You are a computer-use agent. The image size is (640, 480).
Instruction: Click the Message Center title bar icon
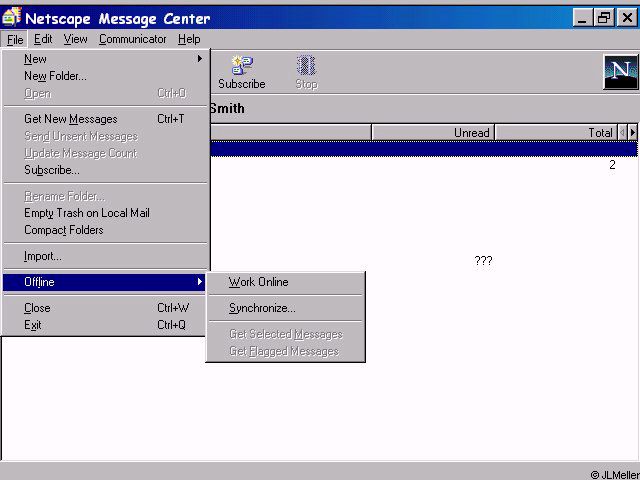click(x=11, y=17)
